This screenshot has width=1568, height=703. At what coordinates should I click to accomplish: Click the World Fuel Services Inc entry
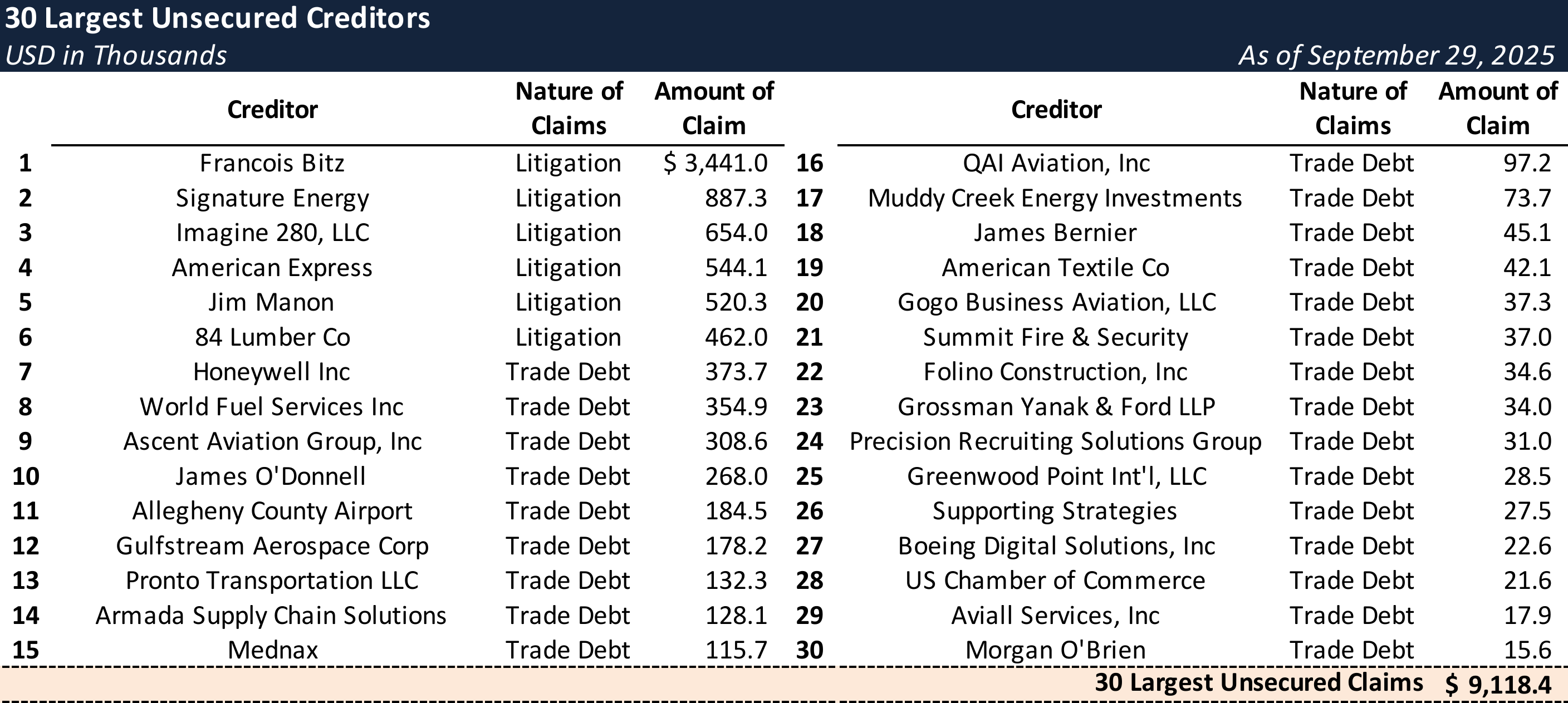tap(272, 406)
